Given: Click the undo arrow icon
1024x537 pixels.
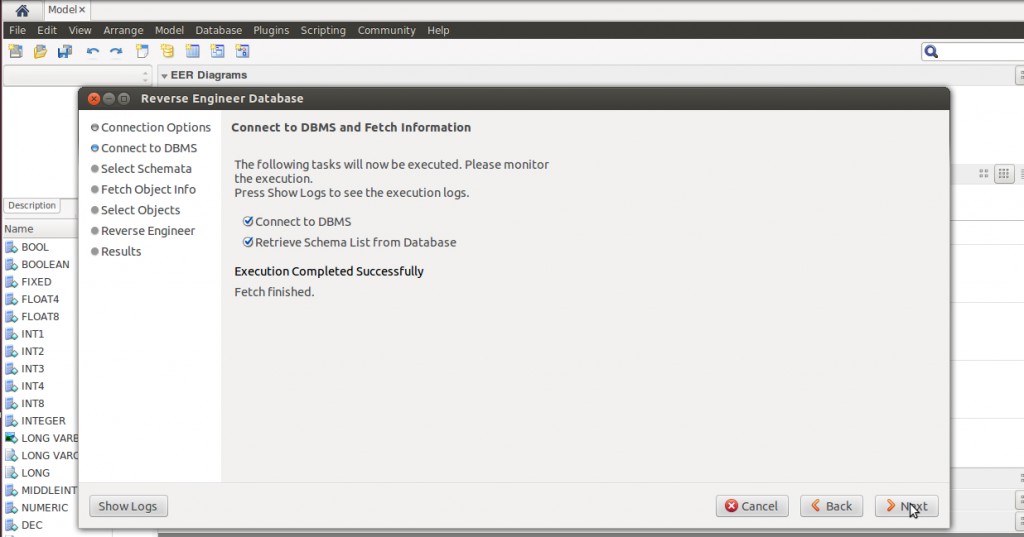Looking at the screenshot, I should coord(93,52).
